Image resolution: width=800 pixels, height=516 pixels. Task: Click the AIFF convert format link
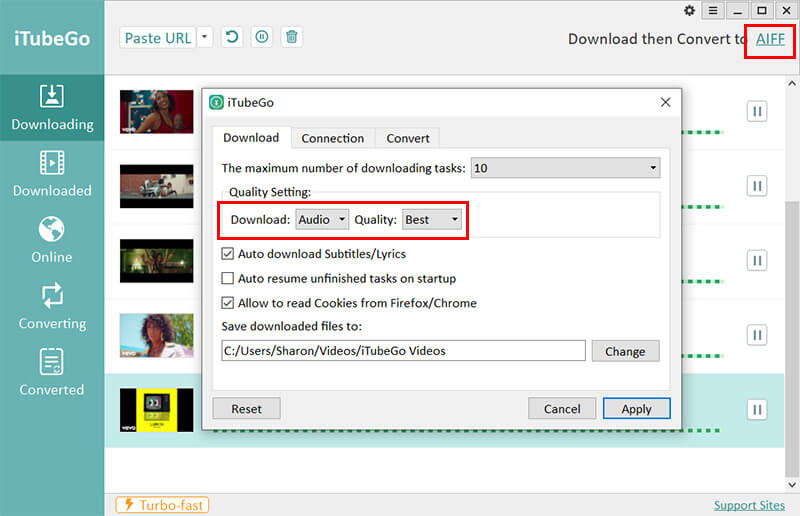(770, 39)
